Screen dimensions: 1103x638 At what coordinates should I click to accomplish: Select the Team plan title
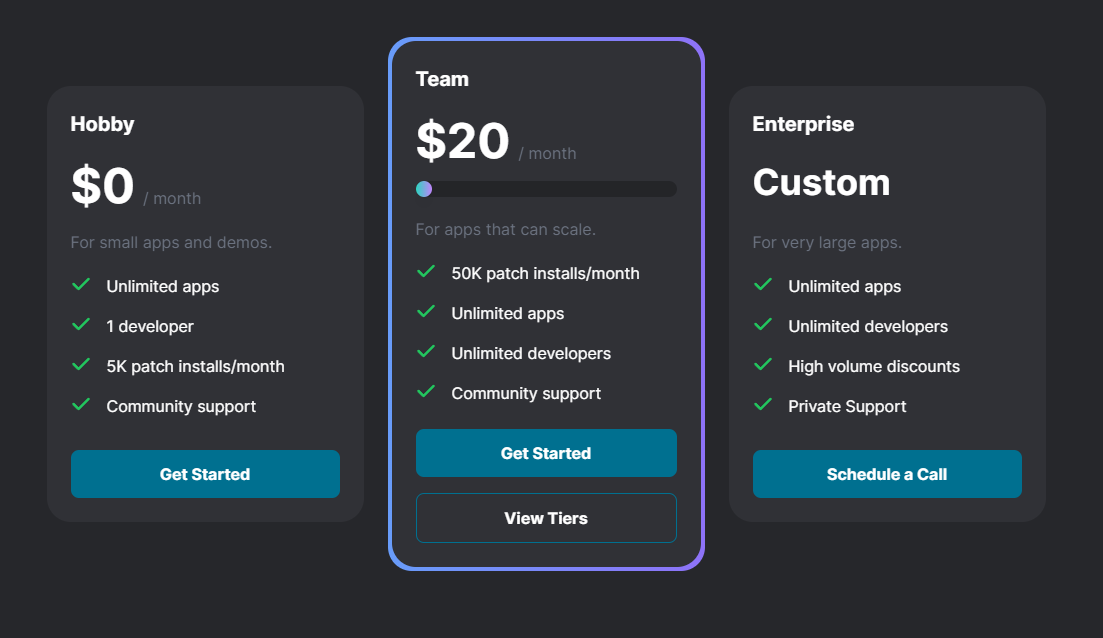coord(442,79)
